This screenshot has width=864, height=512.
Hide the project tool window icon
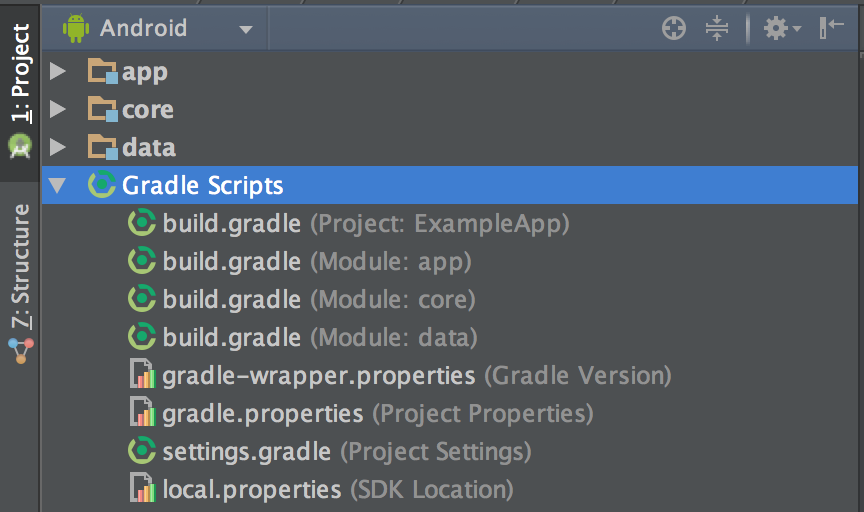point(831,27)
